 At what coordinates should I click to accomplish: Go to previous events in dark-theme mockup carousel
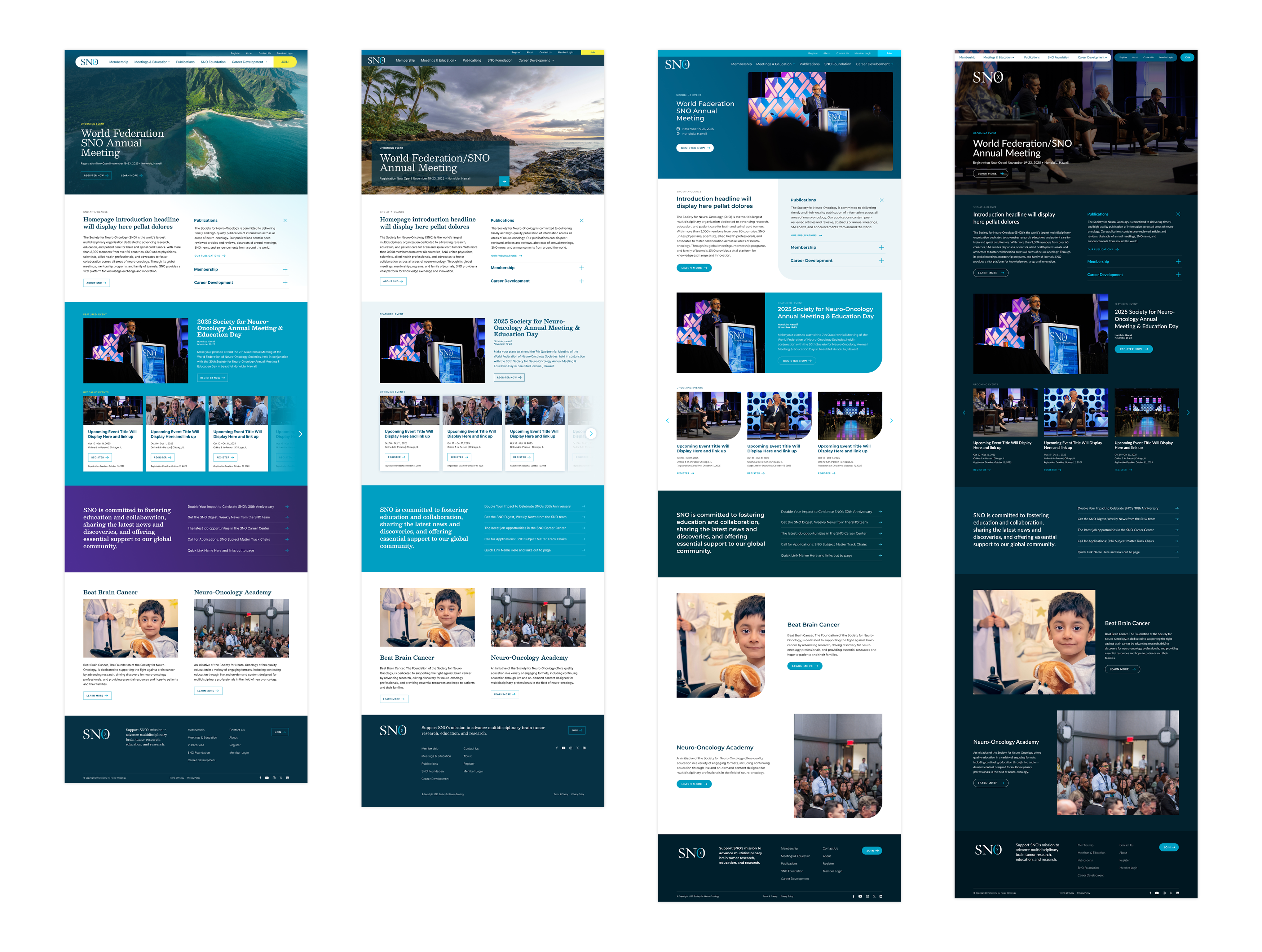point(964,412)
